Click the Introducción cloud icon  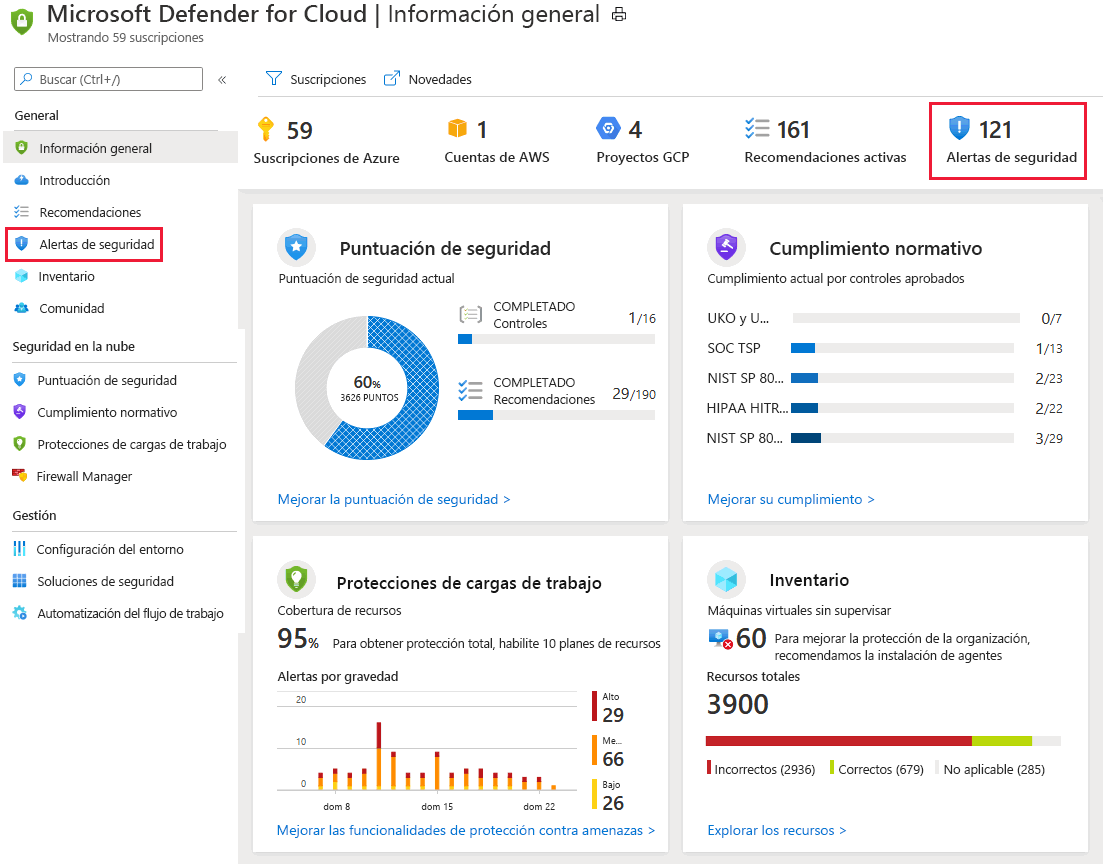[x=22, y=180]
